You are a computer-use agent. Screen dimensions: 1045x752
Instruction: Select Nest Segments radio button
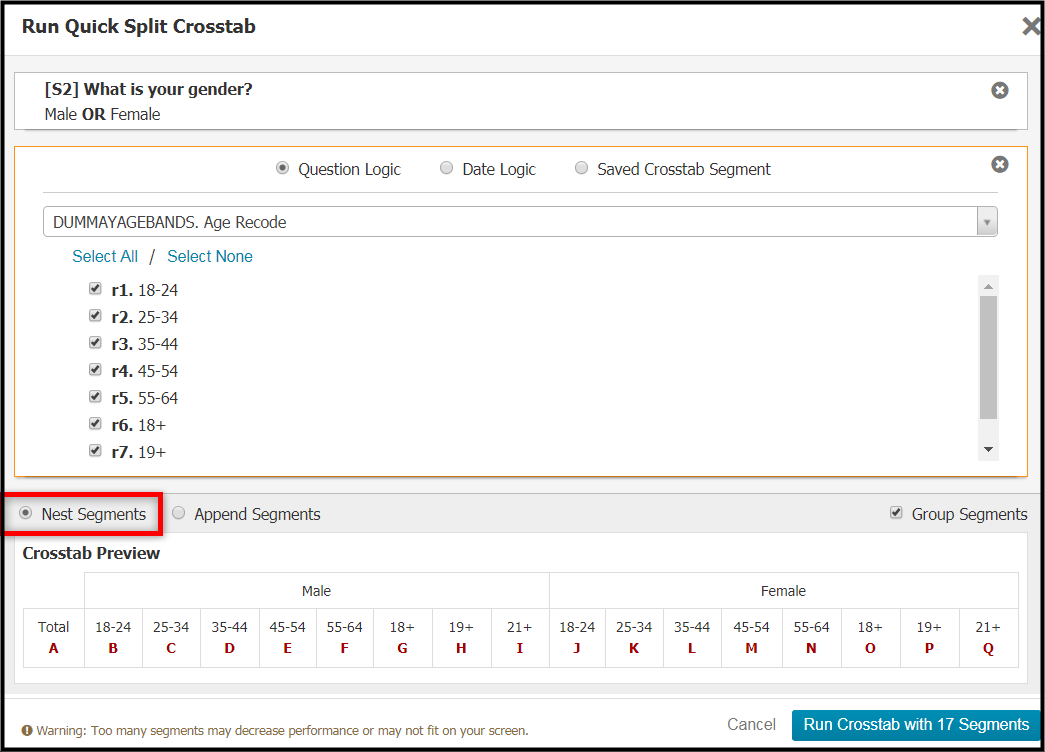point(25,513)
